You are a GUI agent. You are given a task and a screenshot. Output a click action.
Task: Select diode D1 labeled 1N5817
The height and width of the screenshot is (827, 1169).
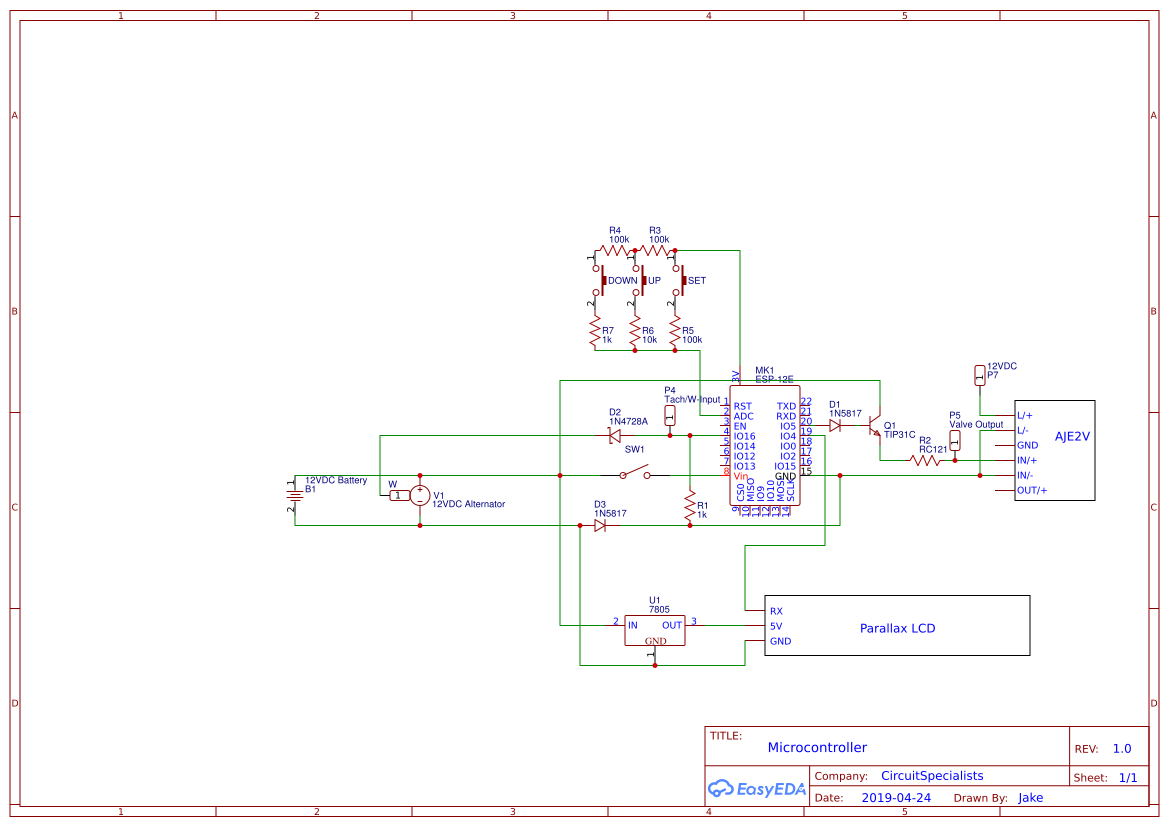837,424
